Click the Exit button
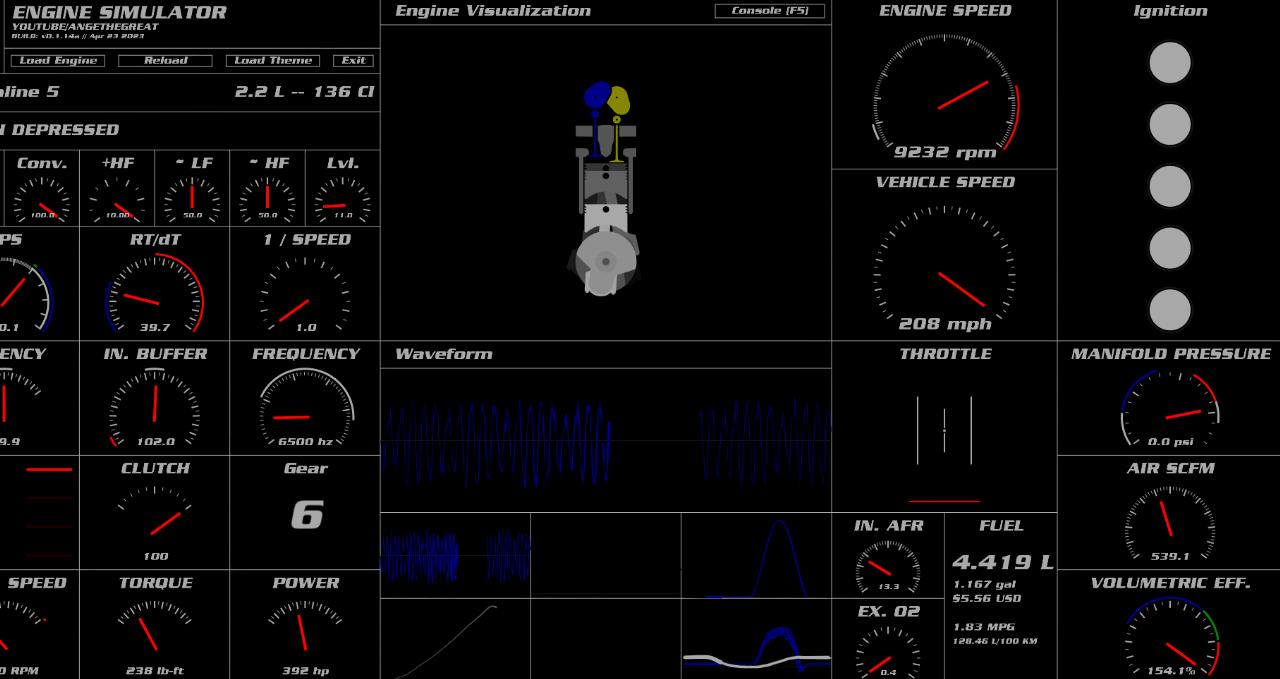This screenshot has width=1280, height=679. [x=353, y=61]
